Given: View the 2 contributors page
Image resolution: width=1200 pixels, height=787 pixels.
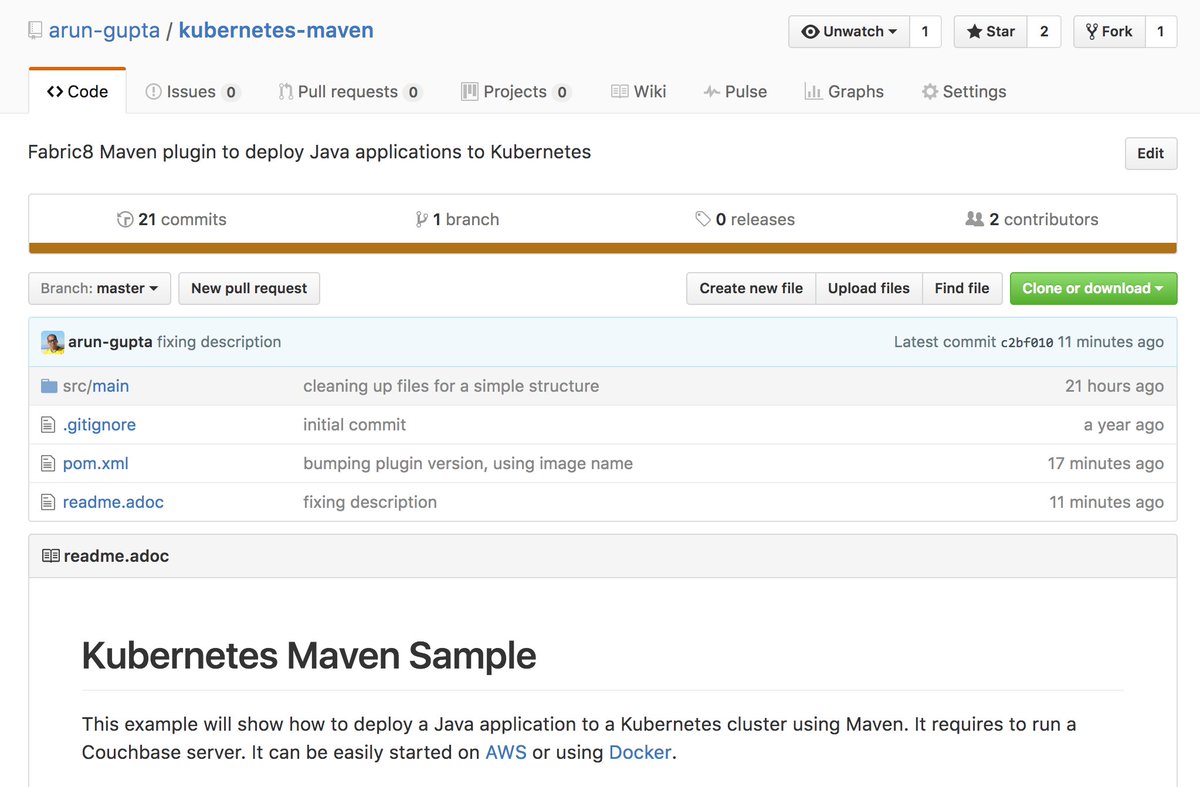Looking at the screenshot, I should click(x=1032, y=219).
